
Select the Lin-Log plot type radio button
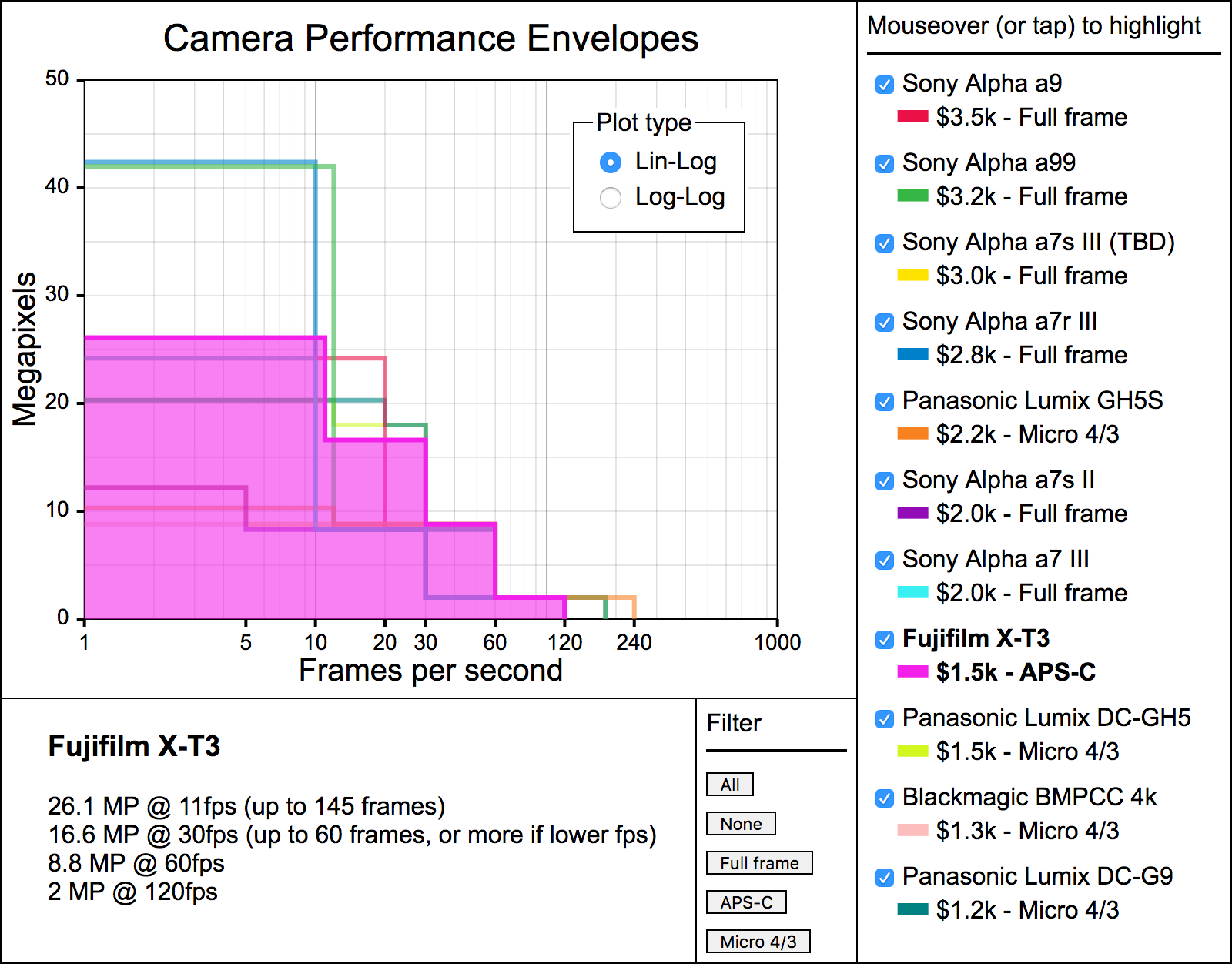point(611,162)
